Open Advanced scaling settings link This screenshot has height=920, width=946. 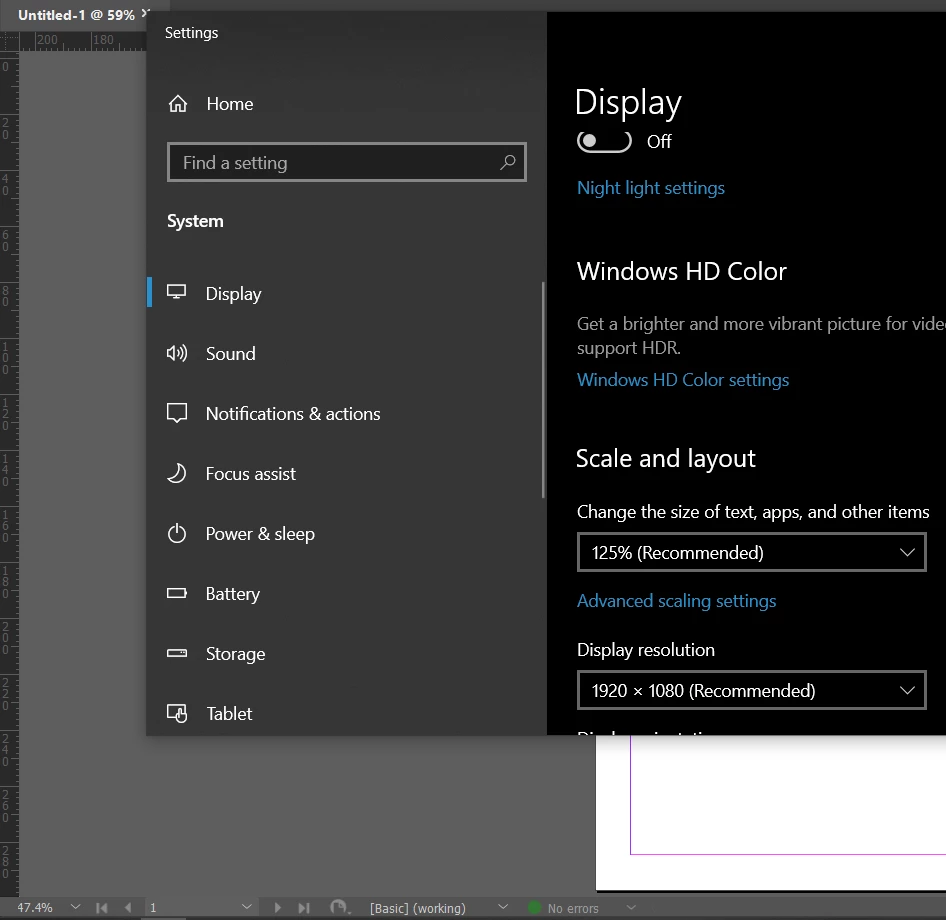676,601
